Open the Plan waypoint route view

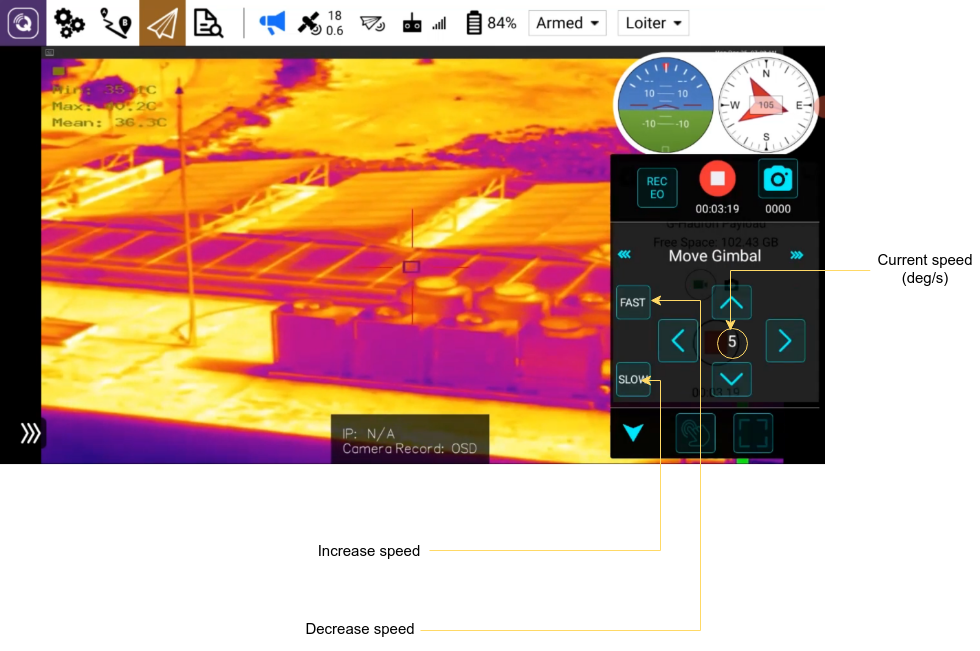tap(115, 23)
